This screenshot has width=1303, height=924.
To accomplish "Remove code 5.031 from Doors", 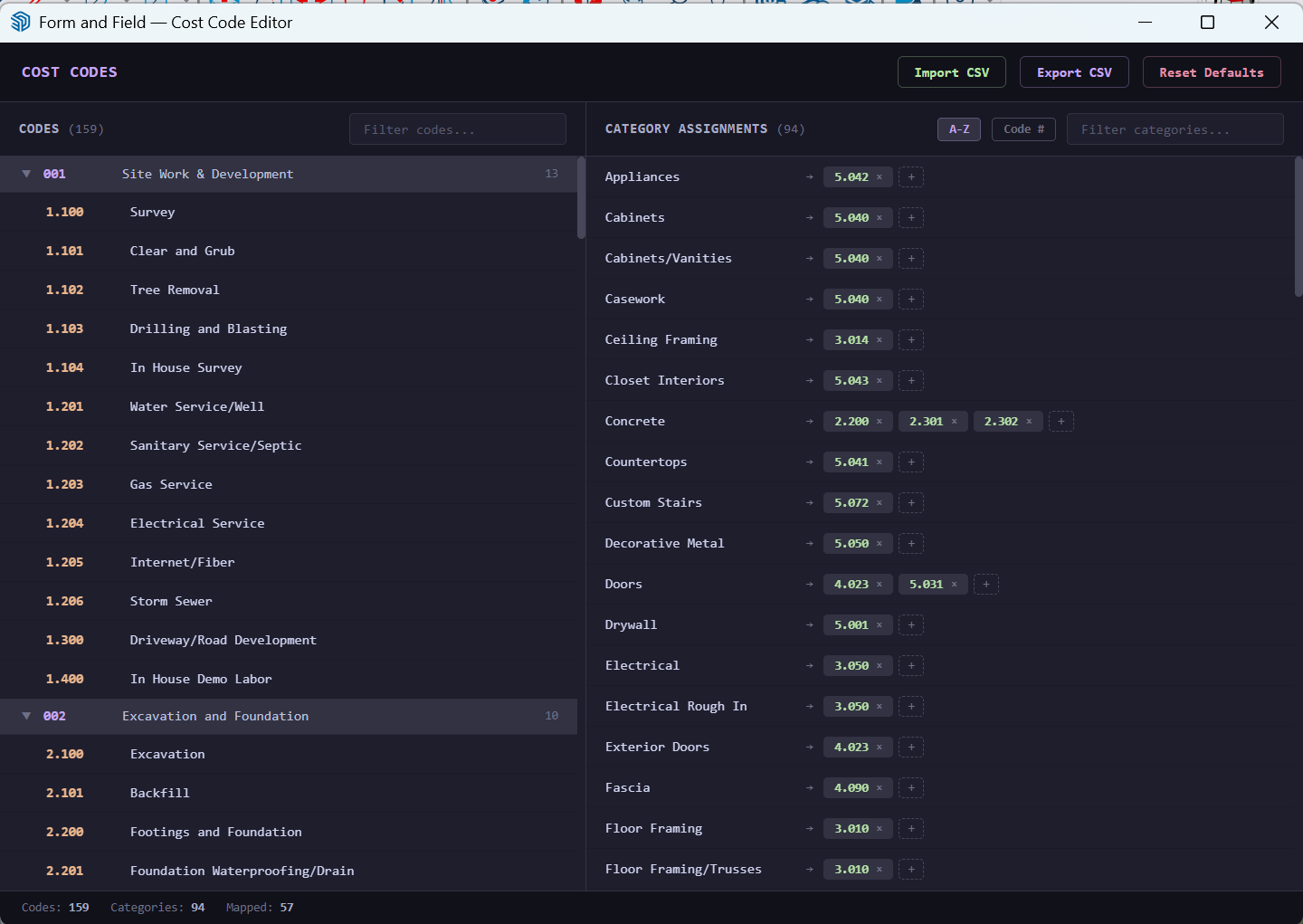I will (956, 584).
